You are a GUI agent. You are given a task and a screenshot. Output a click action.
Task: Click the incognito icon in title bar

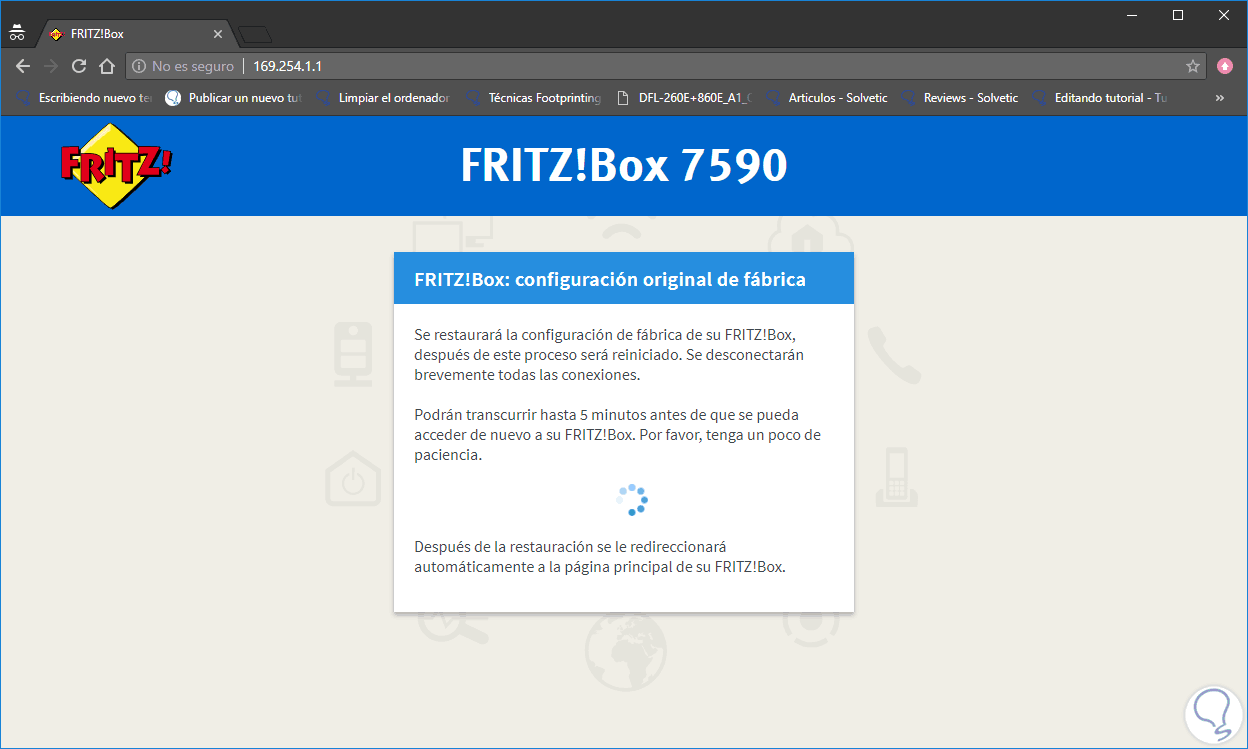(x=16, y=32)
